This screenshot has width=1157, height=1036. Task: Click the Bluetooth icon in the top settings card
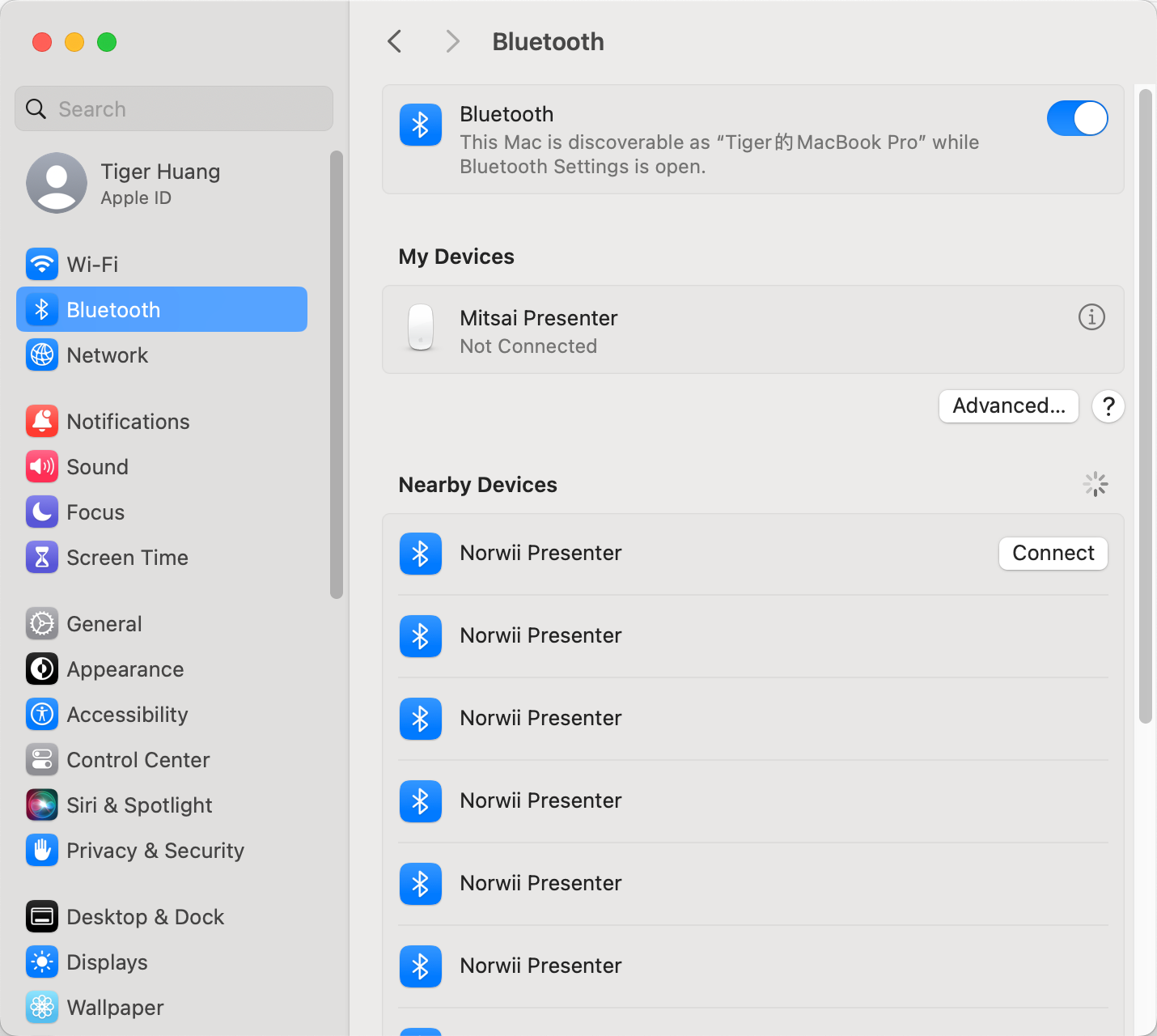click(x=421, y=125)
